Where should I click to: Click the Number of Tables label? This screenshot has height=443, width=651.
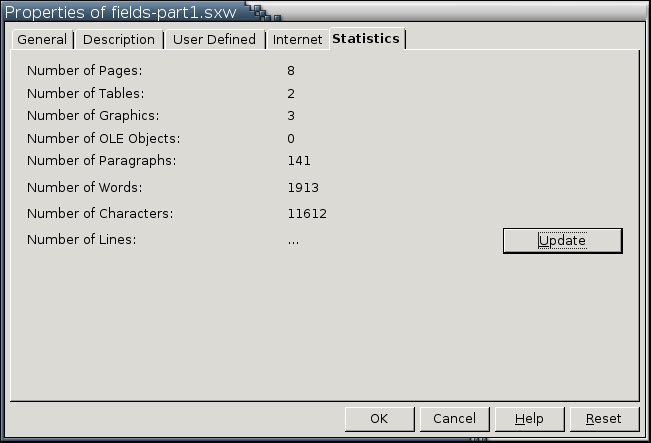pos(86,94)
